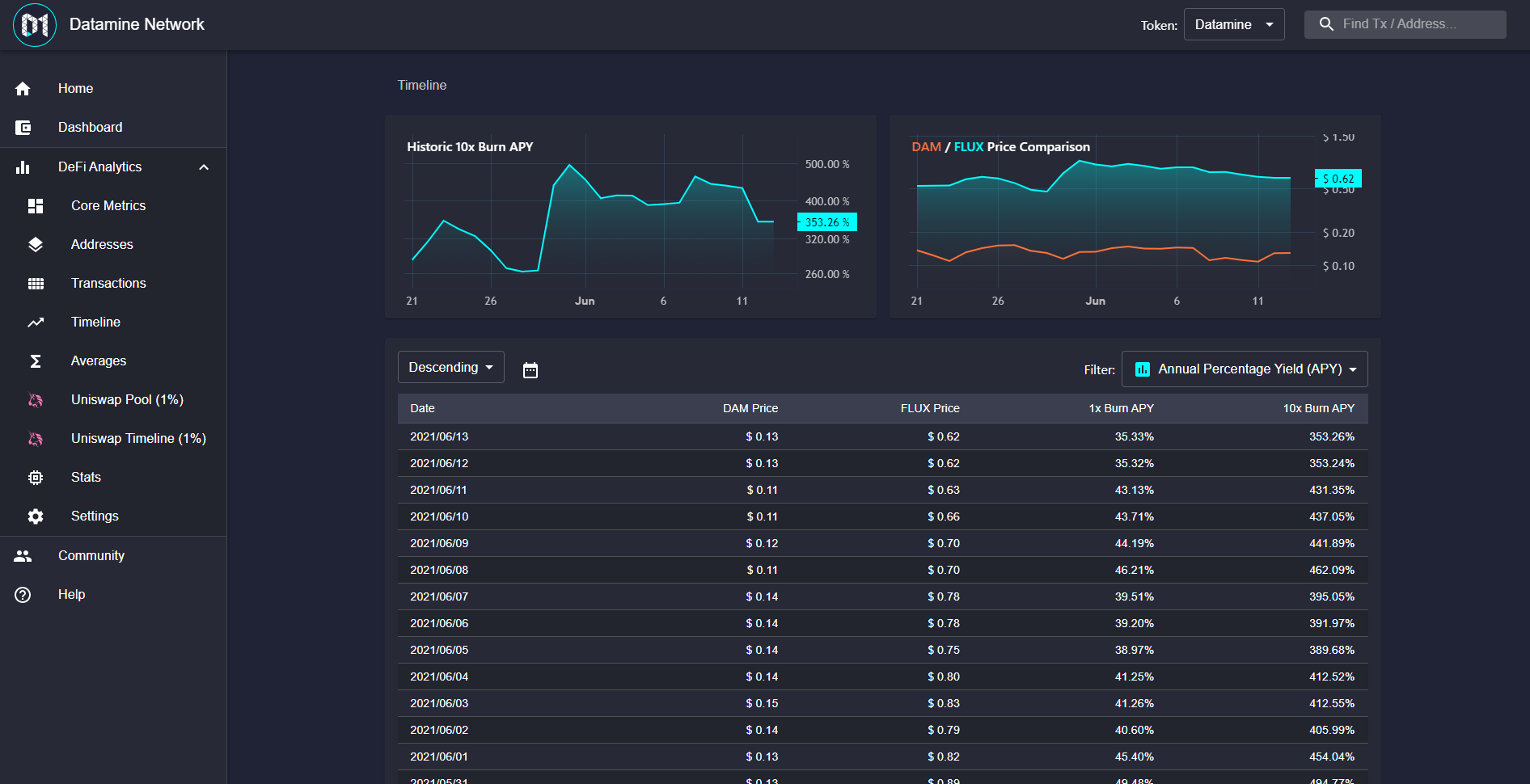The height and width of the screenshot is (784, 1530).
Task: Click the Core Metrics grid icon
Action: pos(36,206)
